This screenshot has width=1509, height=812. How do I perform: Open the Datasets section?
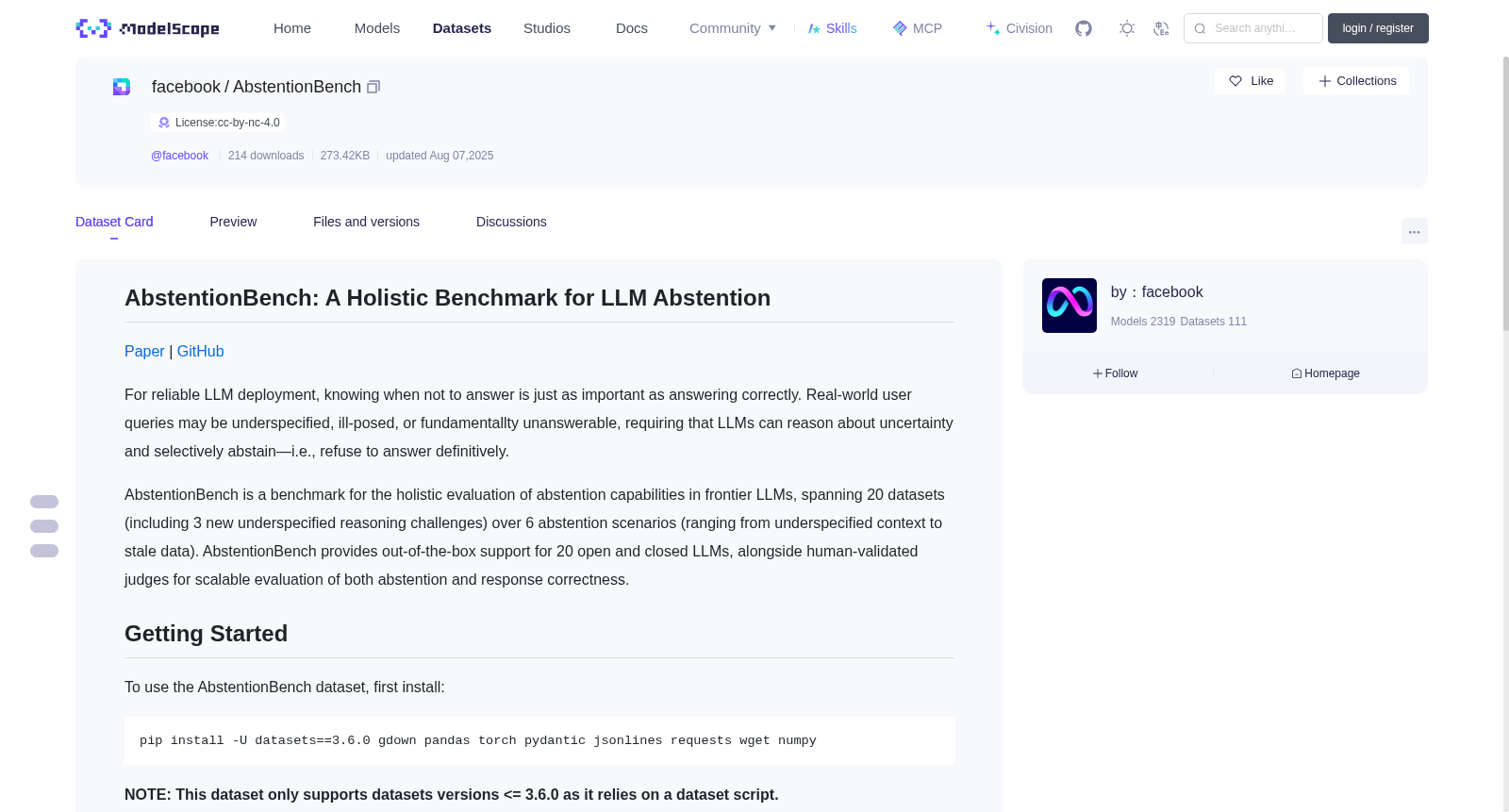462,28
